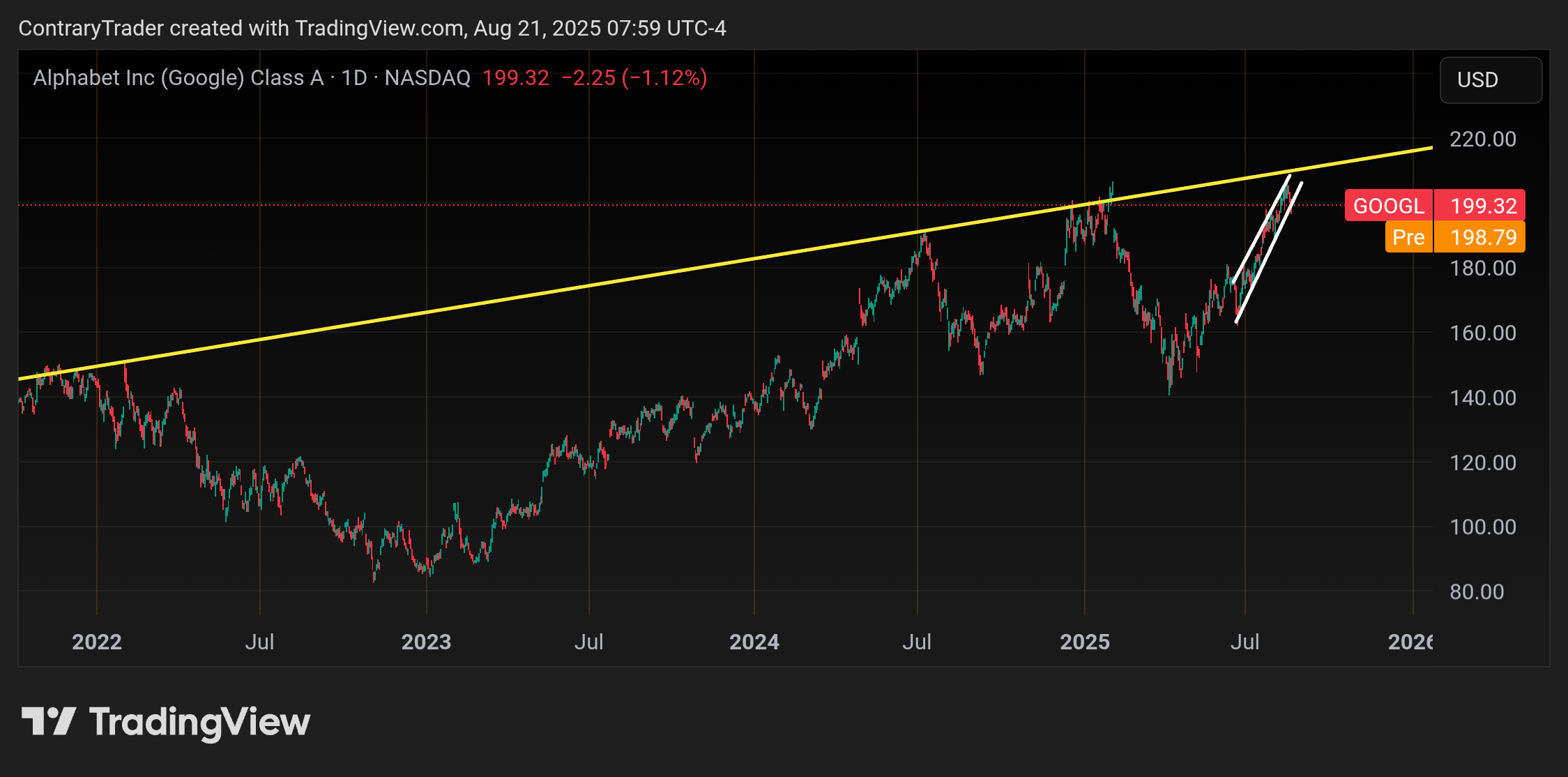Click the 2023 time axis label

426,642
